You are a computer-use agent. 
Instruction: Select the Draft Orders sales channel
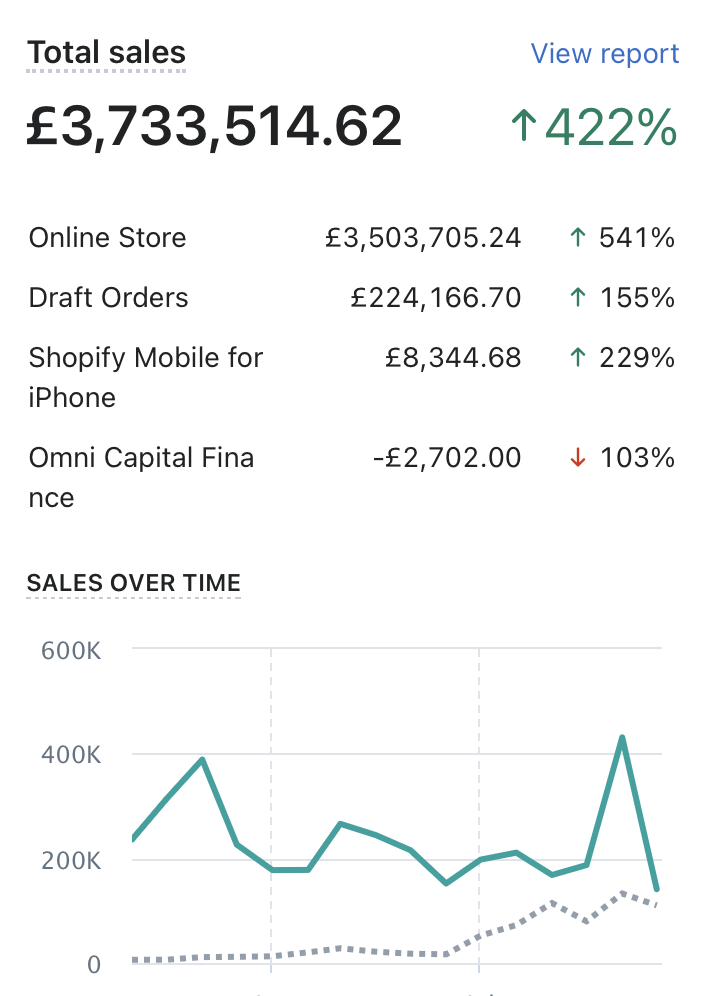click(108, 298)
